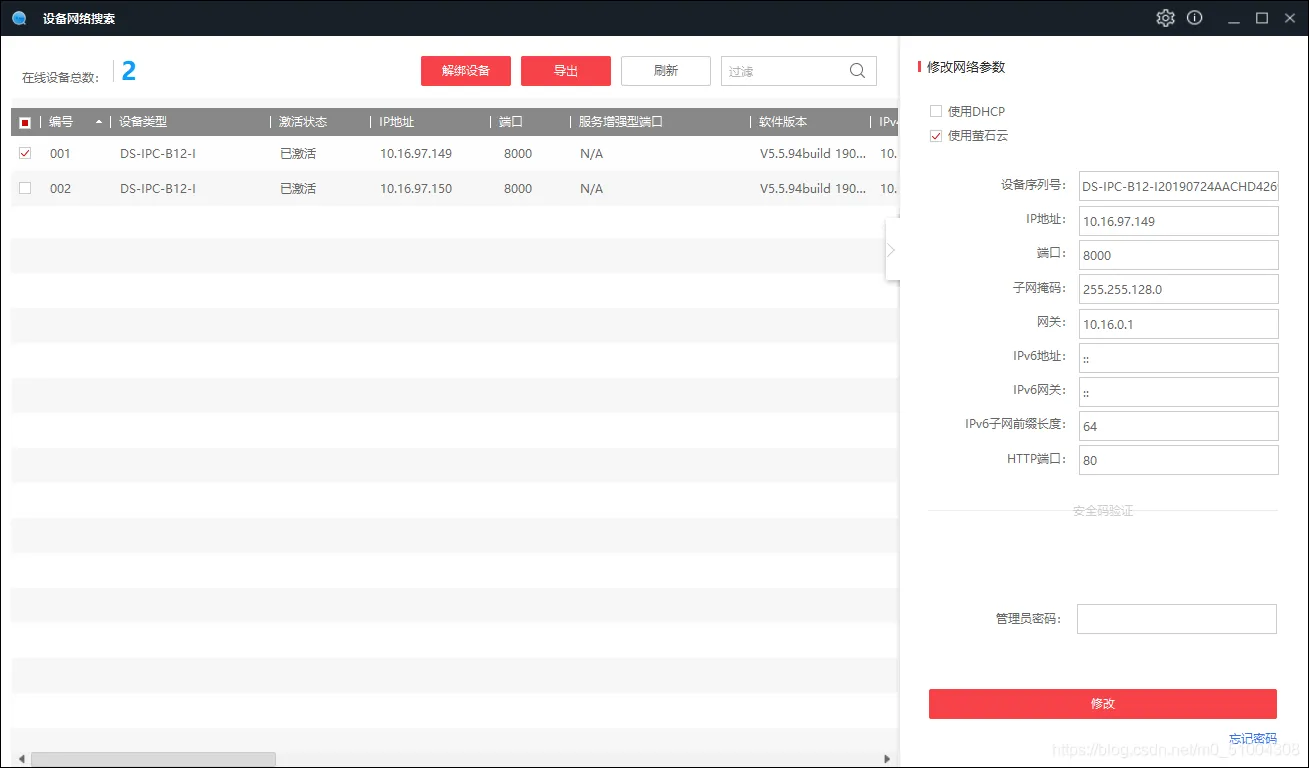
Task: Enable 使用DHCP checkbox
Action: 936,111
